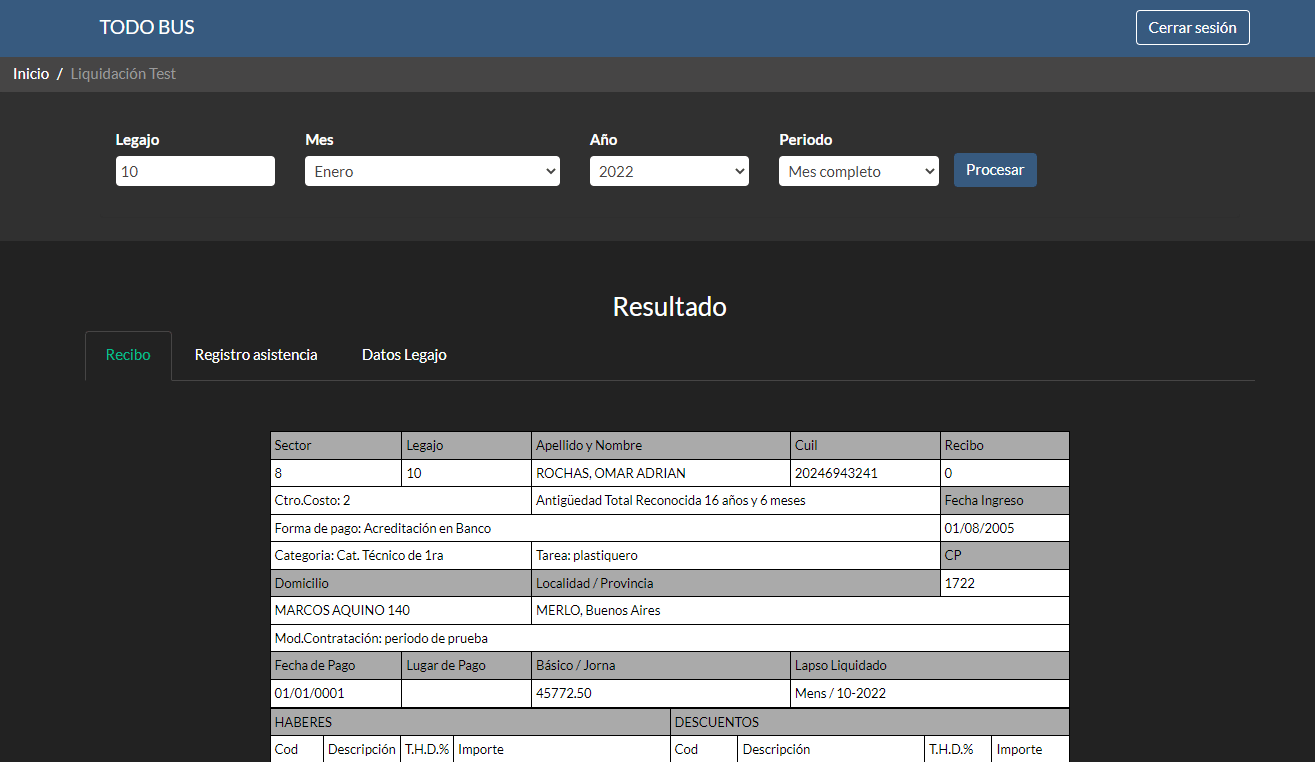Click the Cuil value 20246943241
The image size is (1315, 762).
(836, 473)
